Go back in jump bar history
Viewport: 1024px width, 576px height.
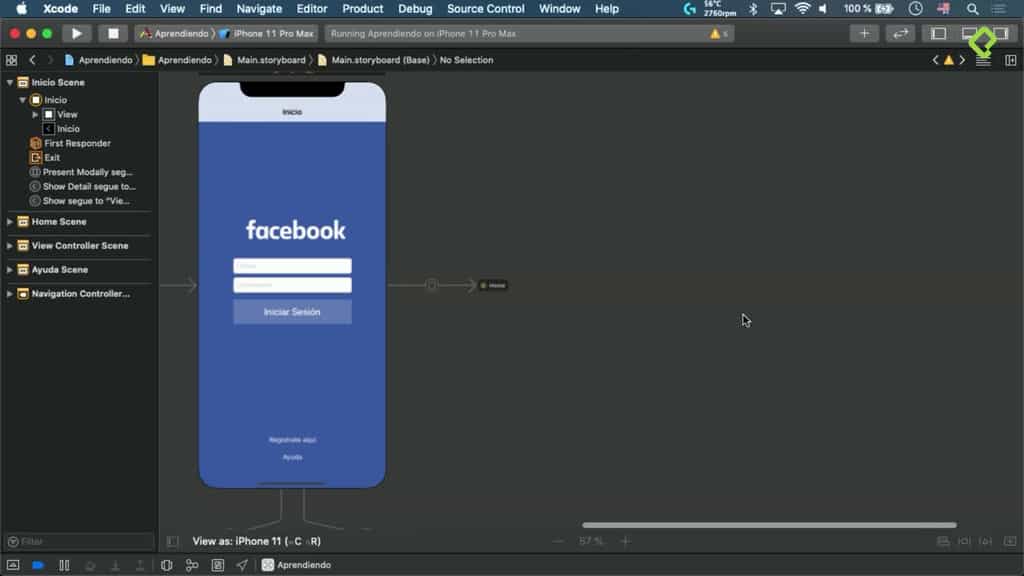pyautogui.click(x=32, y=60)
